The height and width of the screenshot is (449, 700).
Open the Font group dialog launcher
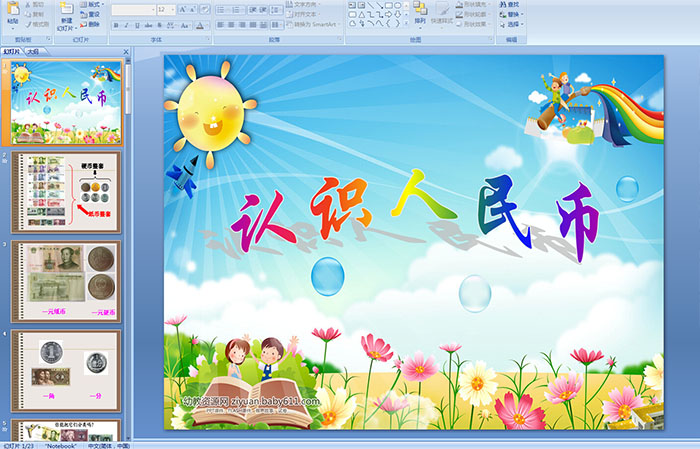click(208, 39)
